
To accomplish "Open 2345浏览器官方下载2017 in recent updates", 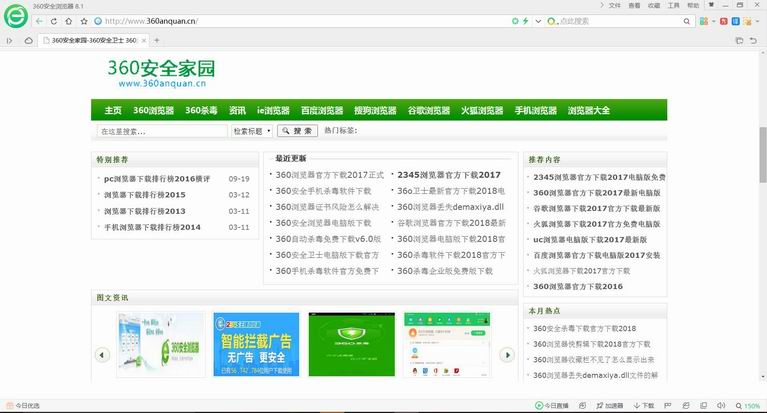I will [x=449, y=175].
